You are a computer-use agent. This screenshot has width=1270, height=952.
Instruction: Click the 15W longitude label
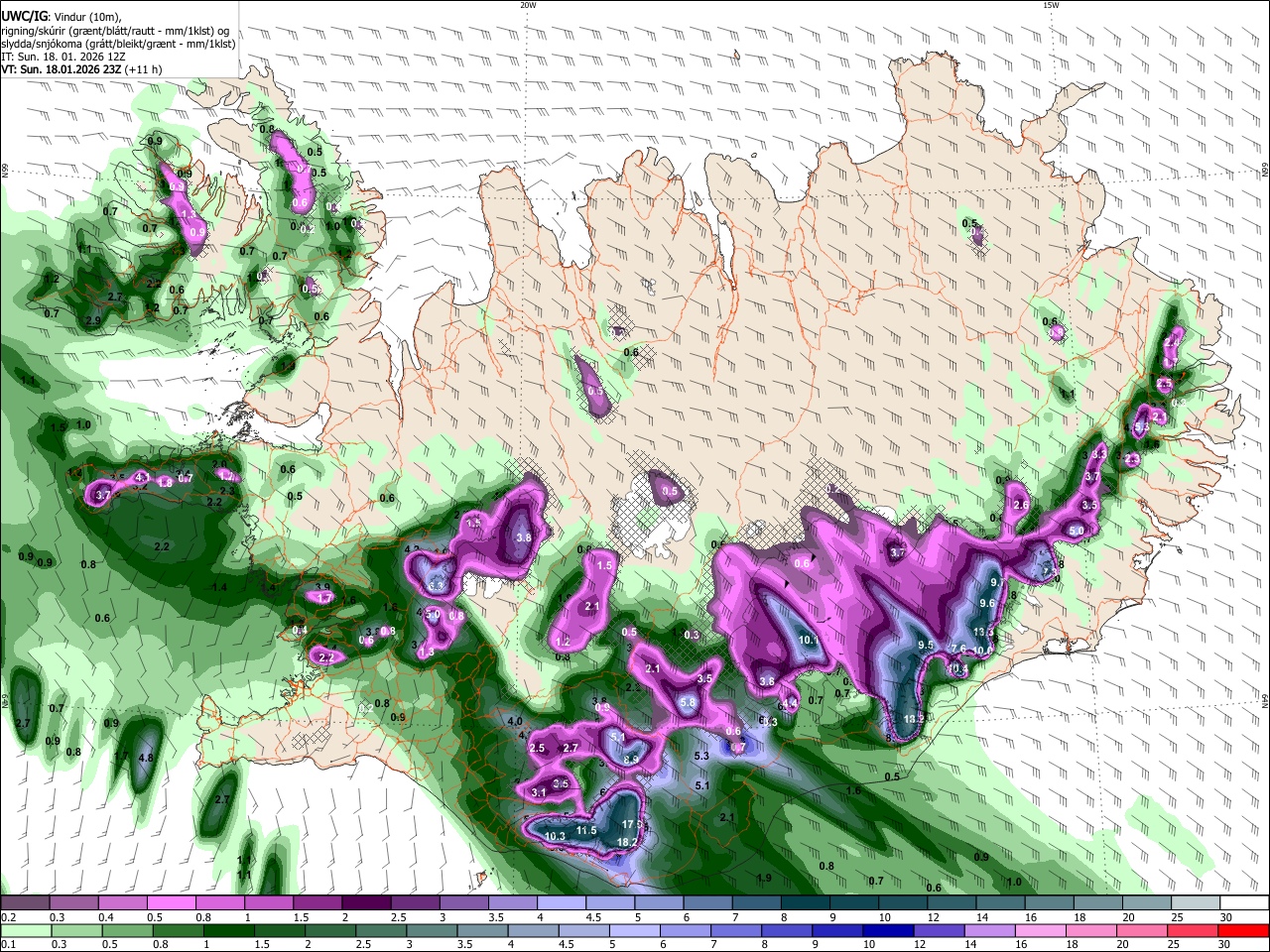pyautogui.click(x=1051, y=5)
